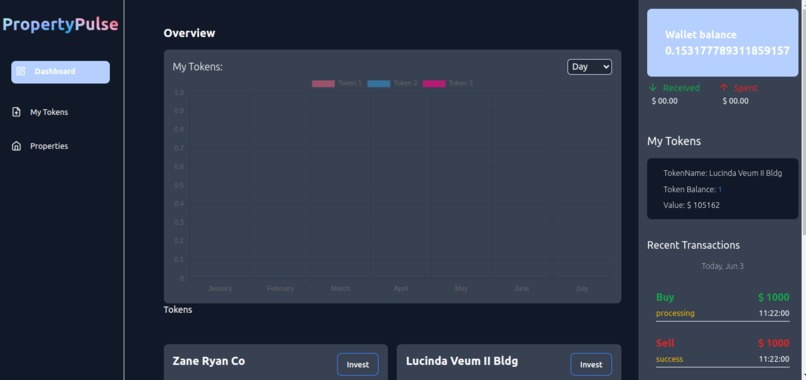Click the Lucinda Veum II Bldg card title

(462, 361)
